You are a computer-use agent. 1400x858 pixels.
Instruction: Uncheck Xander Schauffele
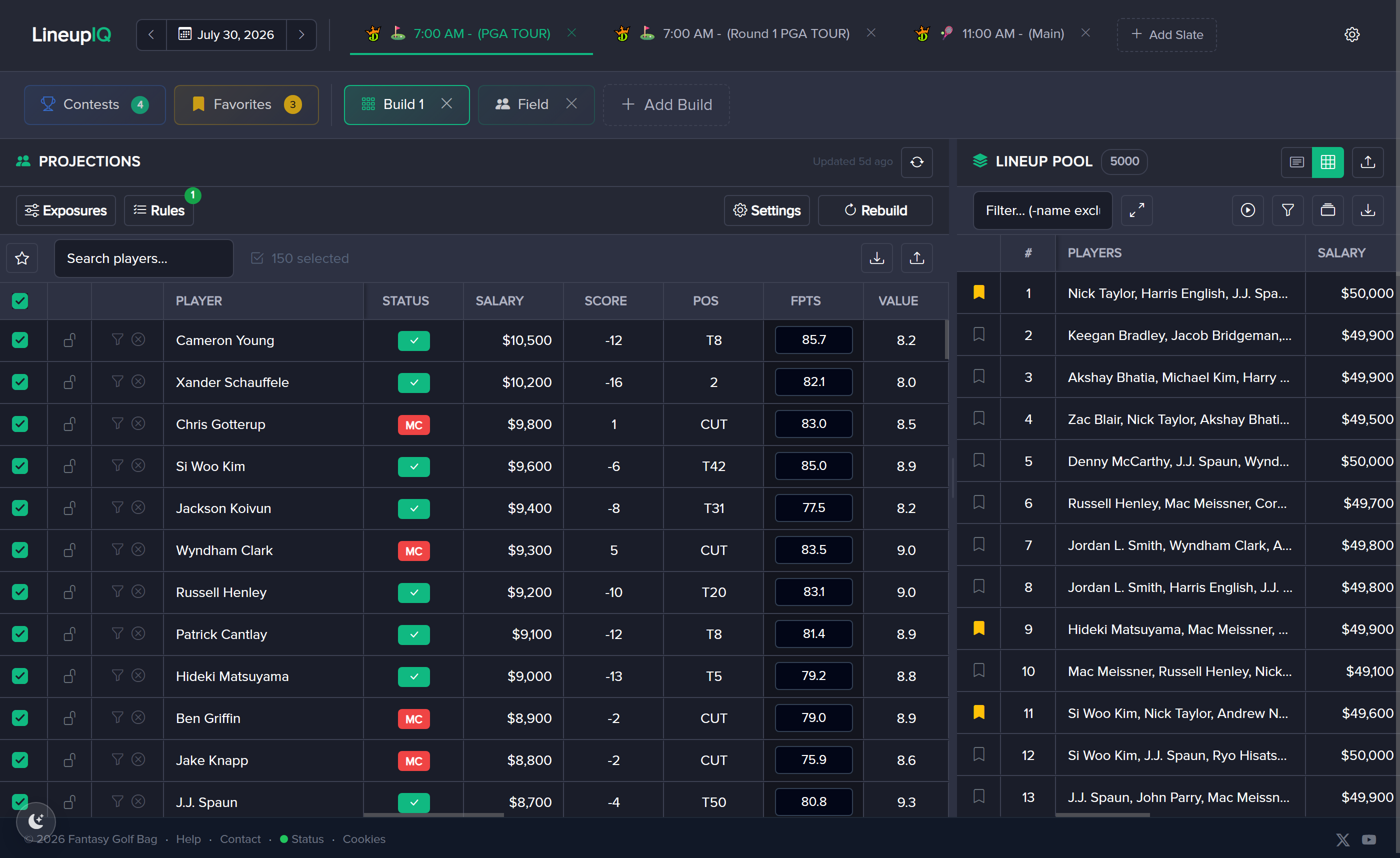pos(20,382)
